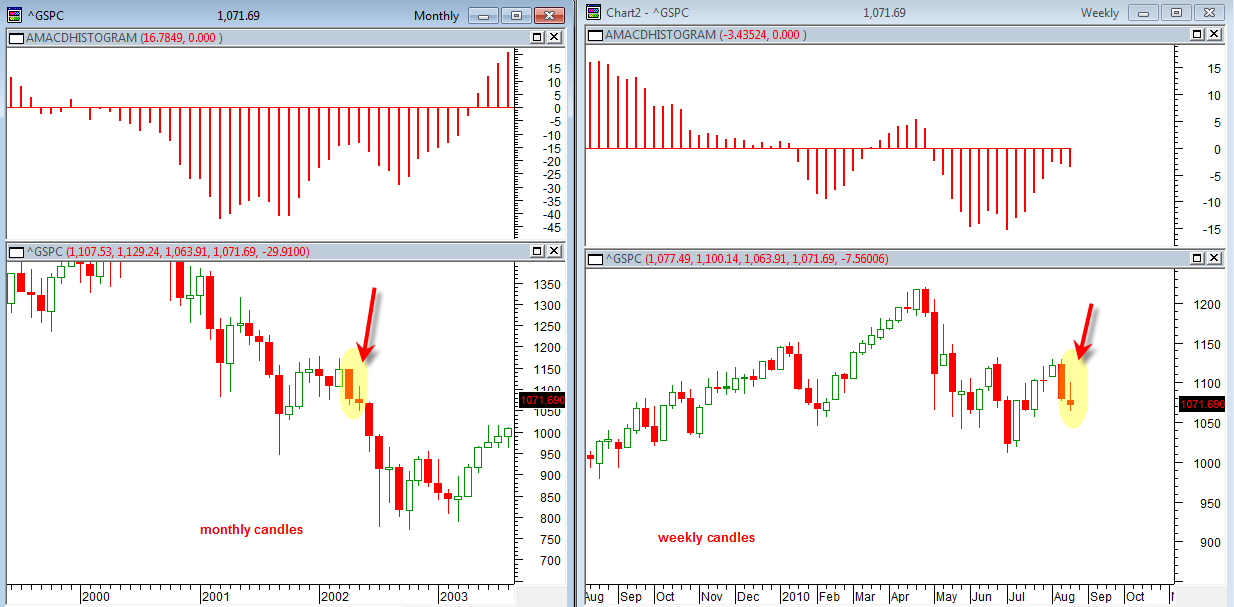
Task: Click the ^GSPC price pane icon in Weekly window
Action: point(596,259)
